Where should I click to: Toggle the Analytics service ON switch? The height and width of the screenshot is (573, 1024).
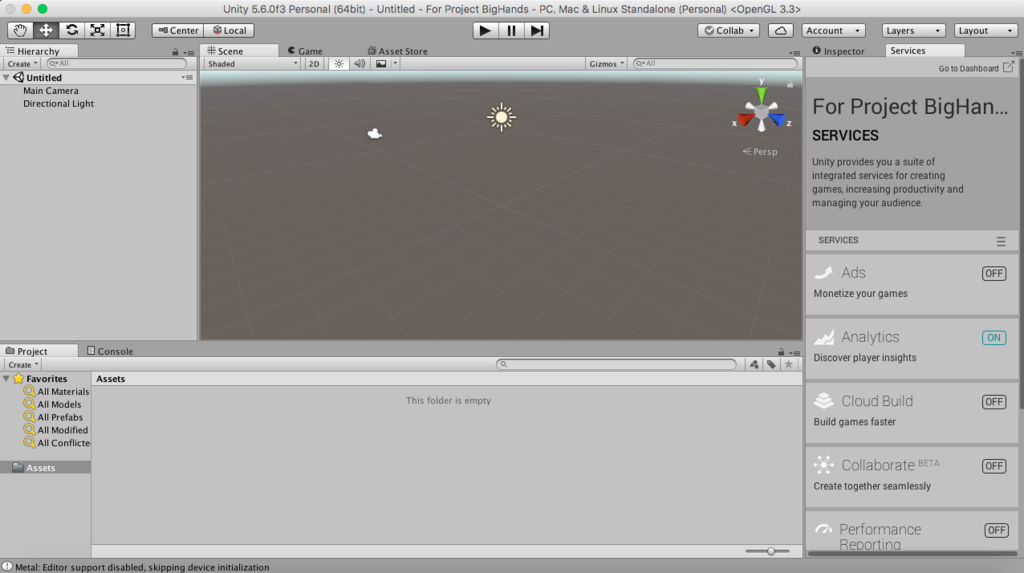[994, 338]
